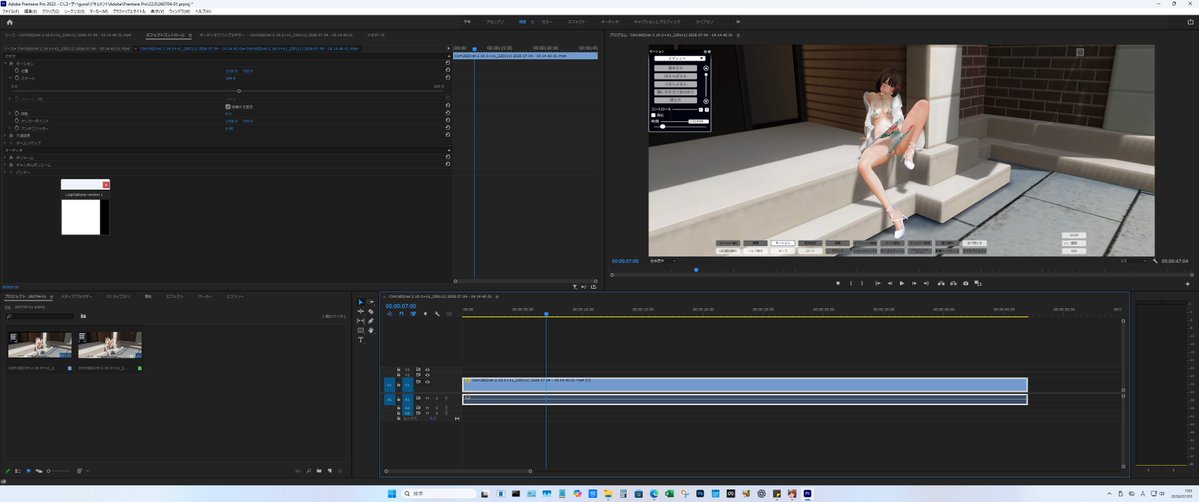Toggle the lock on audio track A1

(x=398, y=399)
